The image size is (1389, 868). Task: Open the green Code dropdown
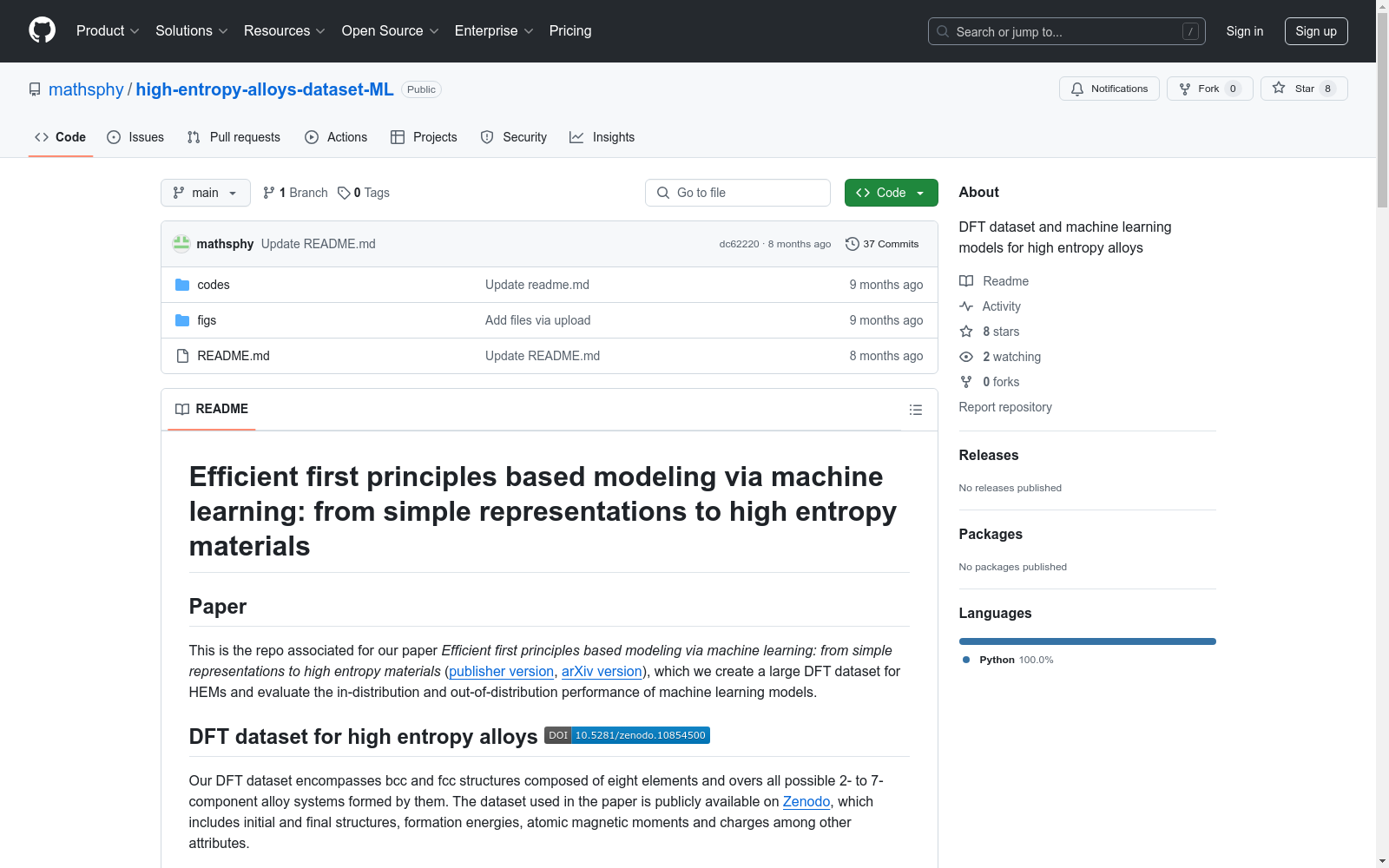click(891, 193)
